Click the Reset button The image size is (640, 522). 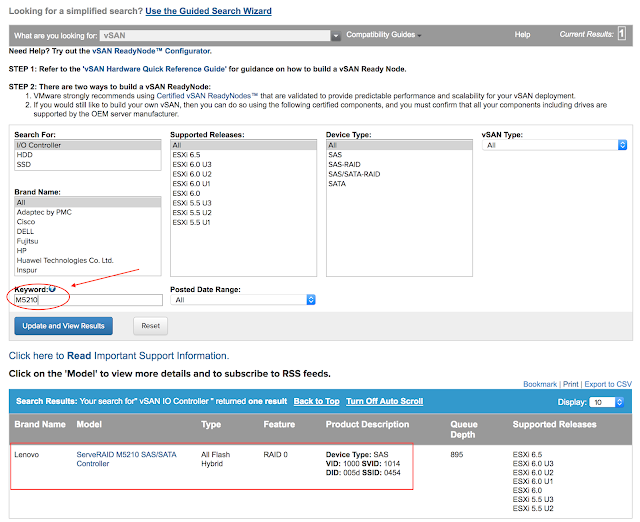point(150,326)
